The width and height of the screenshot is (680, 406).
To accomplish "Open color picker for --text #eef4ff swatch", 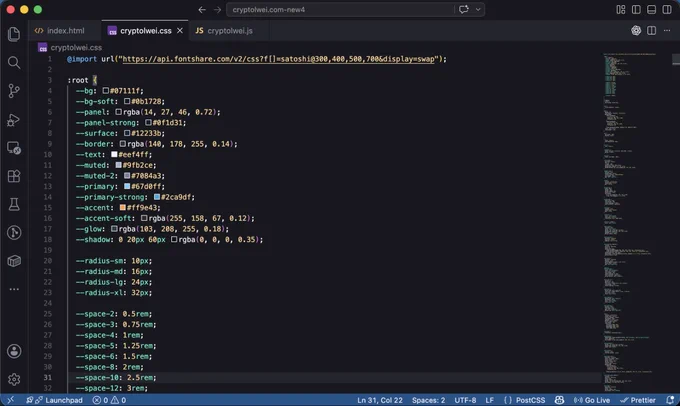I will click(x=114, y=154).
